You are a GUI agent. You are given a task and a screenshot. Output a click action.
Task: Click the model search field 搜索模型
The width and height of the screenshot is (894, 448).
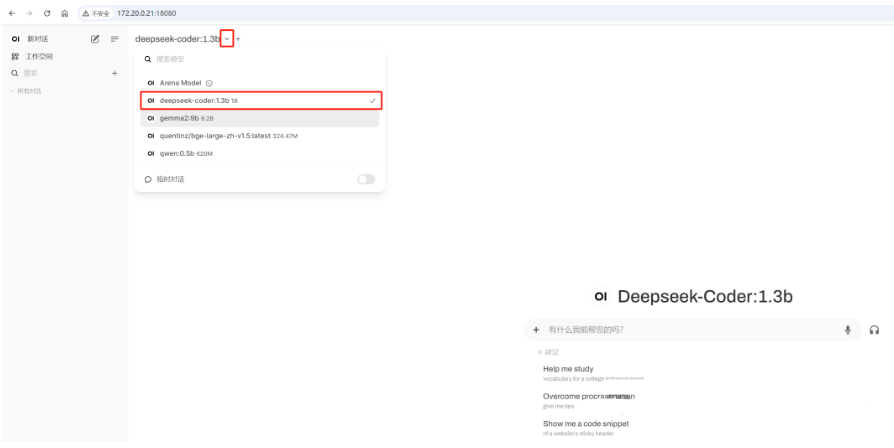[260, 59]
